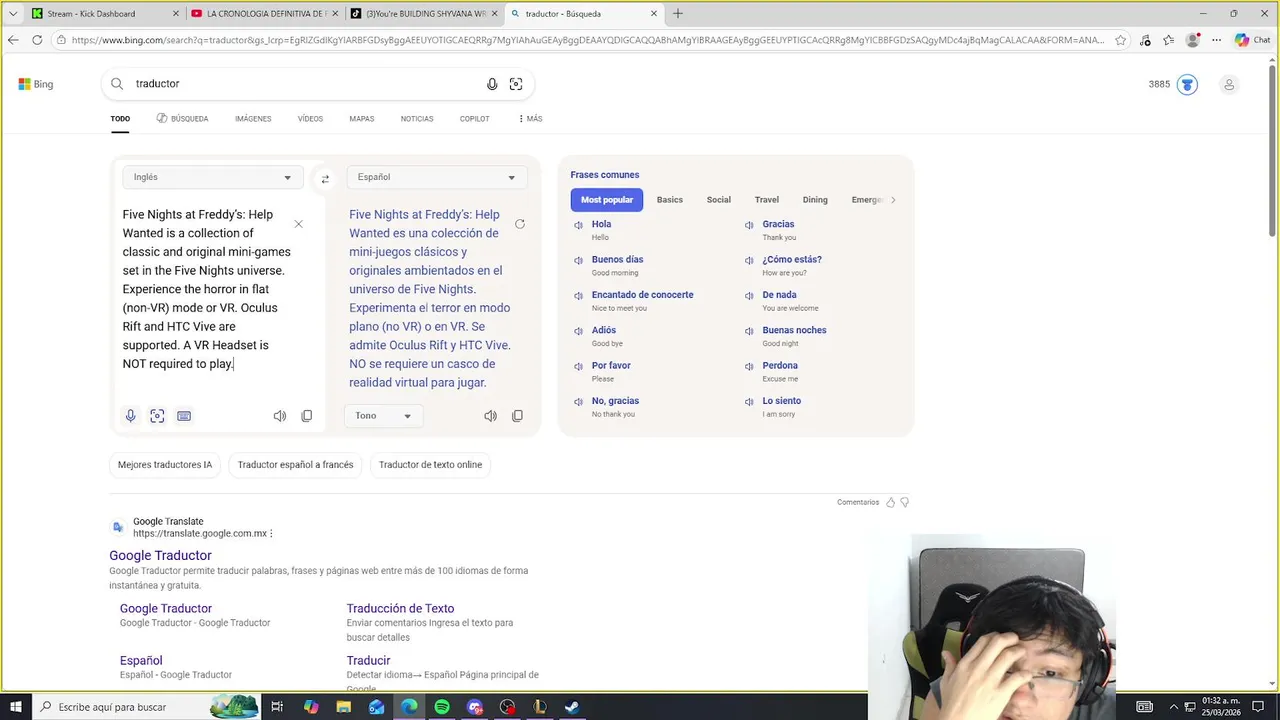Switch to the IMÁGENES tab
1280x720 pixels.
coord(253,119)
